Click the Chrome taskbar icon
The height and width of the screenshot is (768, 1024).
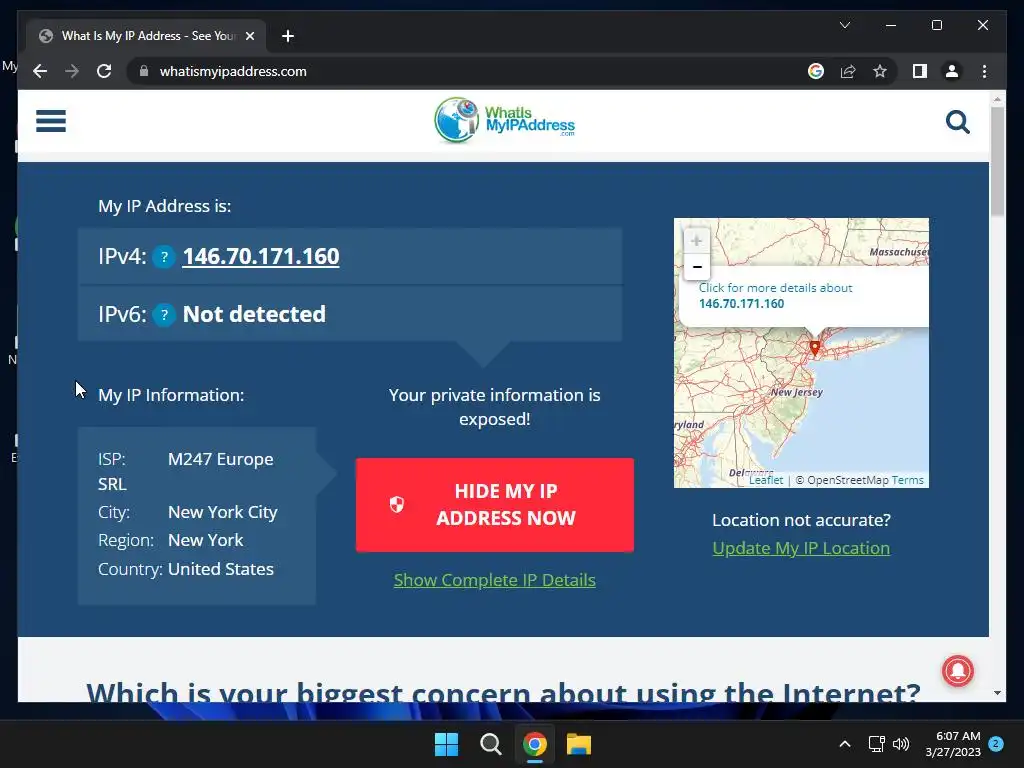tap(534, 744)
